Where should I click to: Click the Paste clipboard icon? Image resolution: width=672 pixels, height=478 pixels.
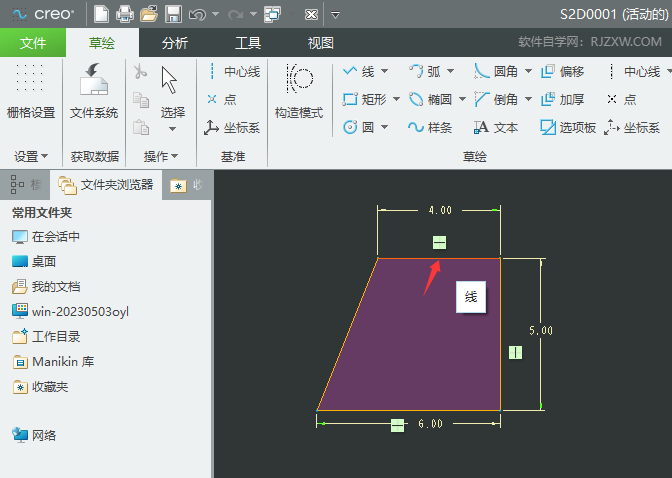pos(141,127)
